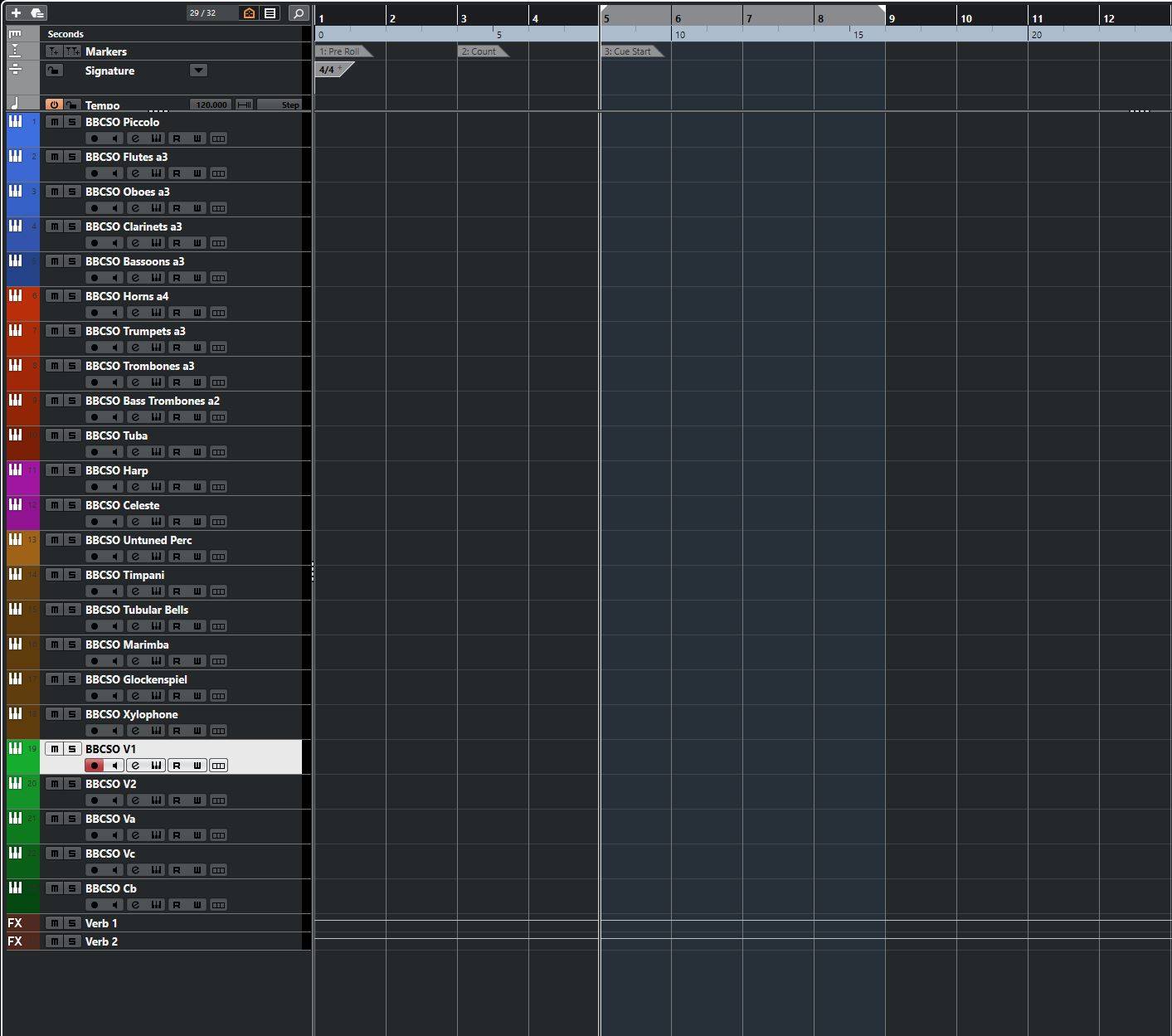Enable monitor on BBCSO Clarinets a3
1172x1036 pixels.
coord(115,243)
